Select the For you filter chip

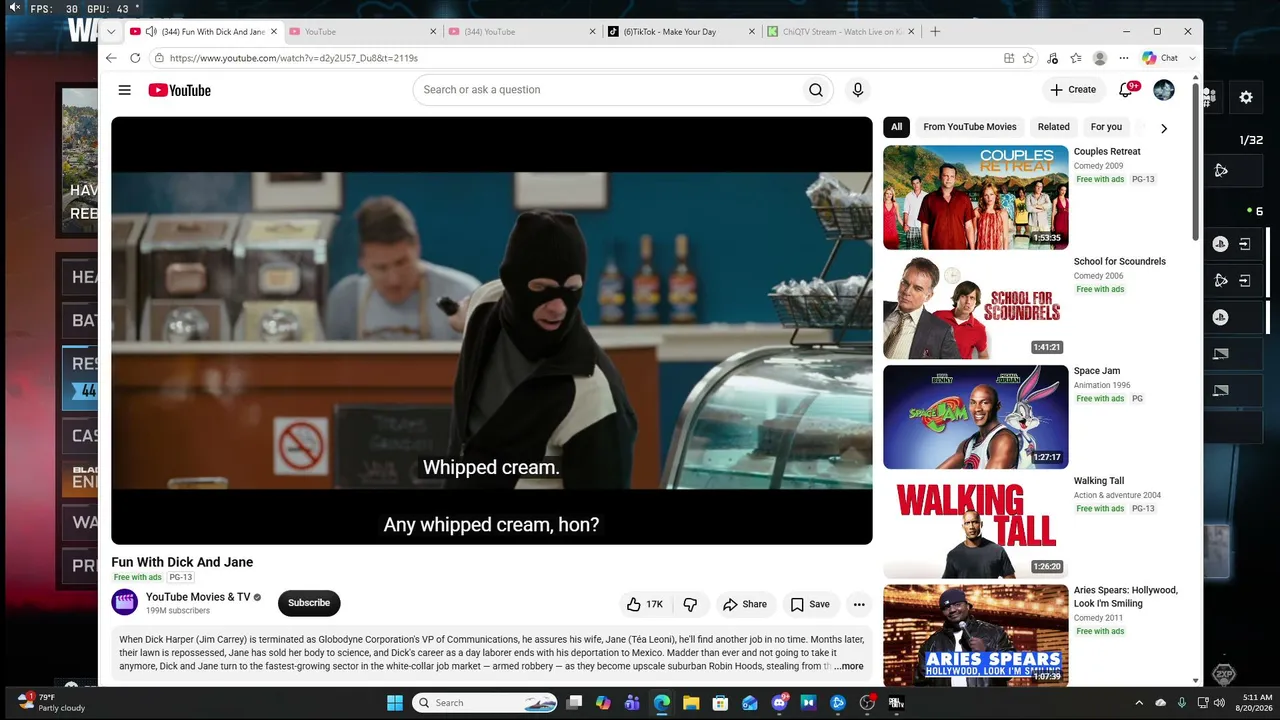pos(1106,127)
